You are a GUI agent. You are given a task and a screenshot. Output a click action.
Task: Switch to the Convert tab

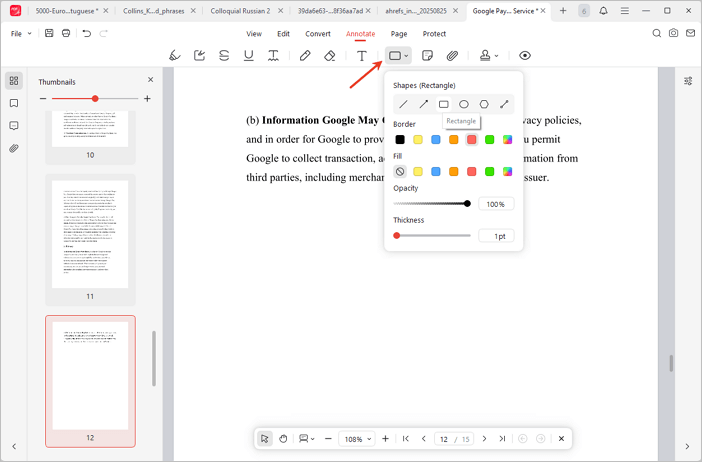[x=318, y=33]
